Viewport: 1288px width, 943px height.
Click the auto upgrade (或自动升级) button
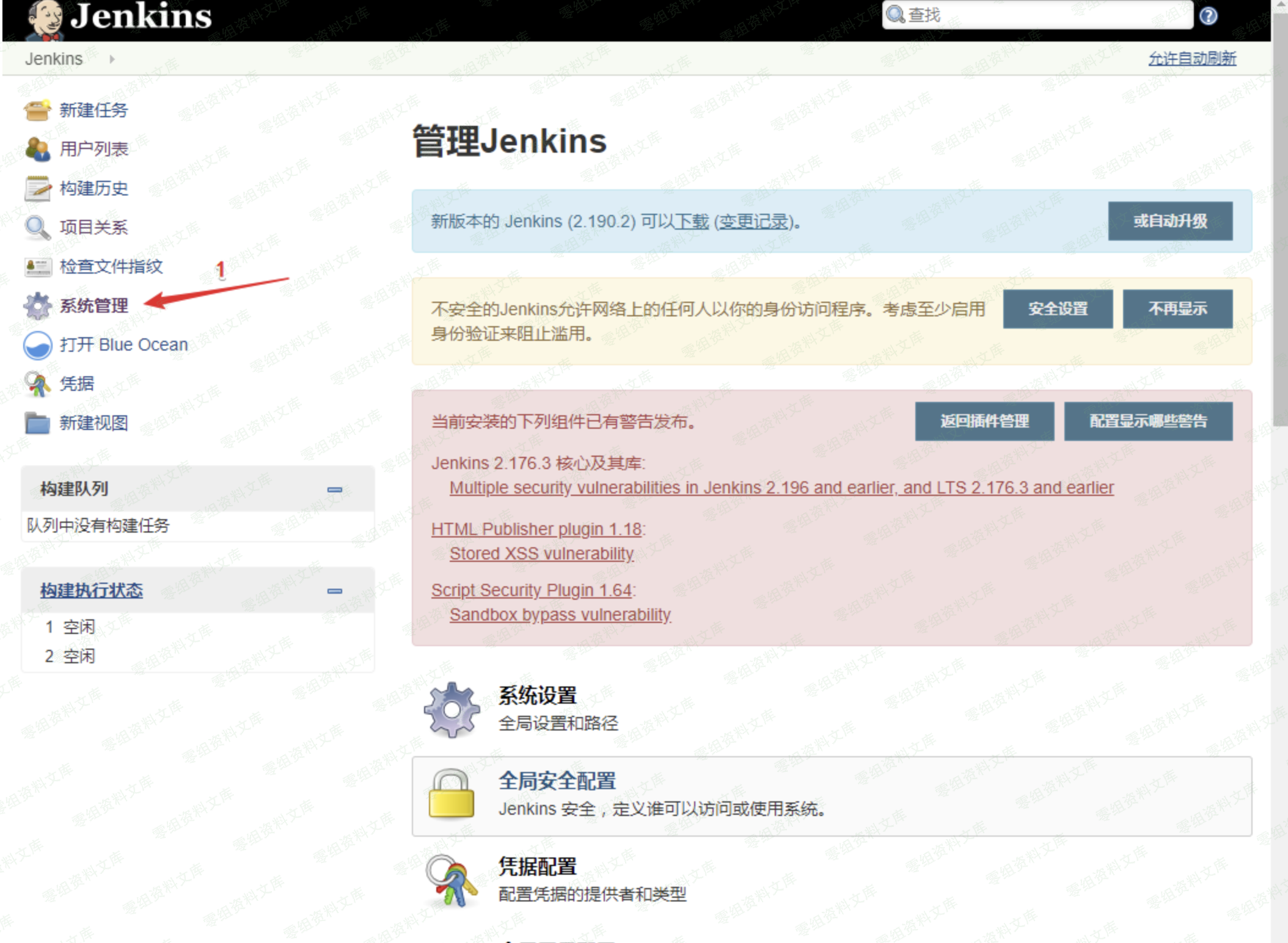click(x=1169, y=221)
